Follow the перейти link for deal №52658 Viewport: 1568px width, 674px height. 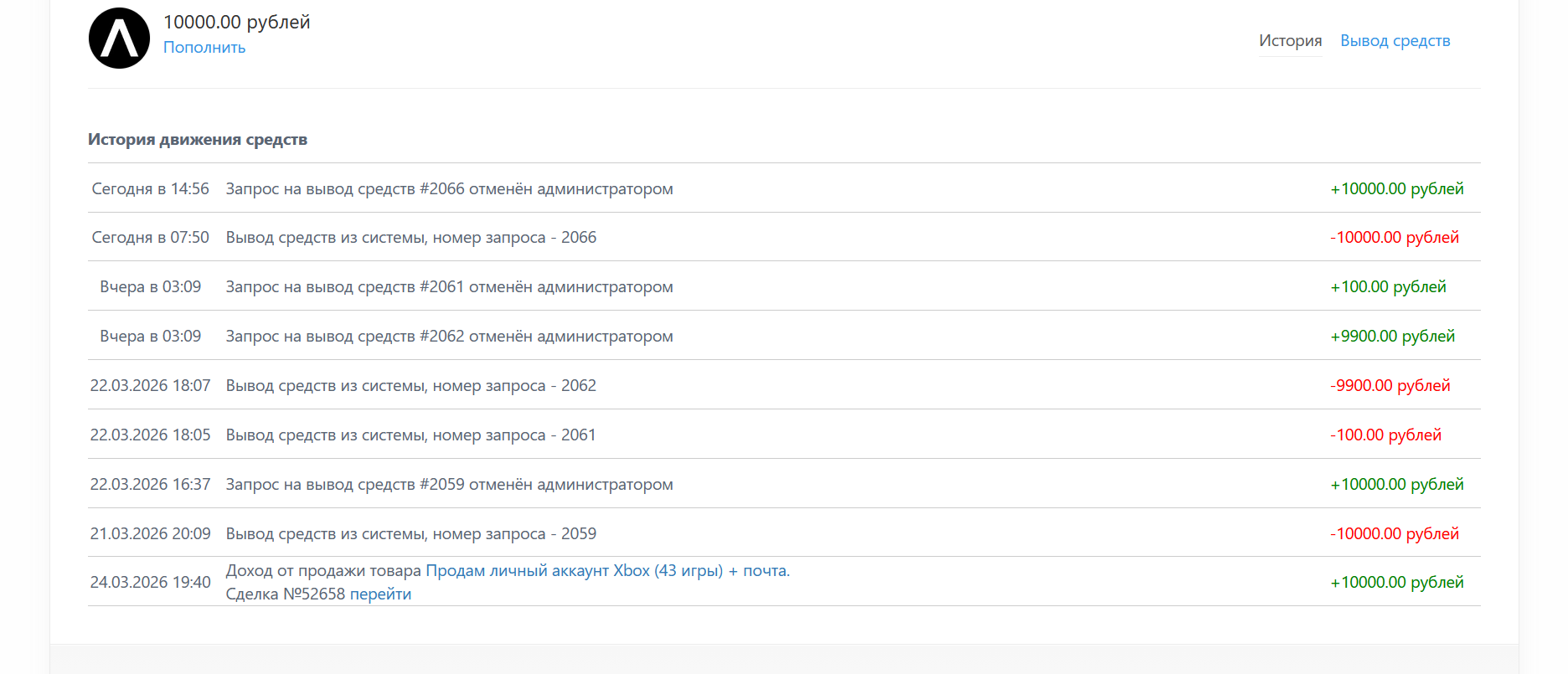(x=380, y=594)
